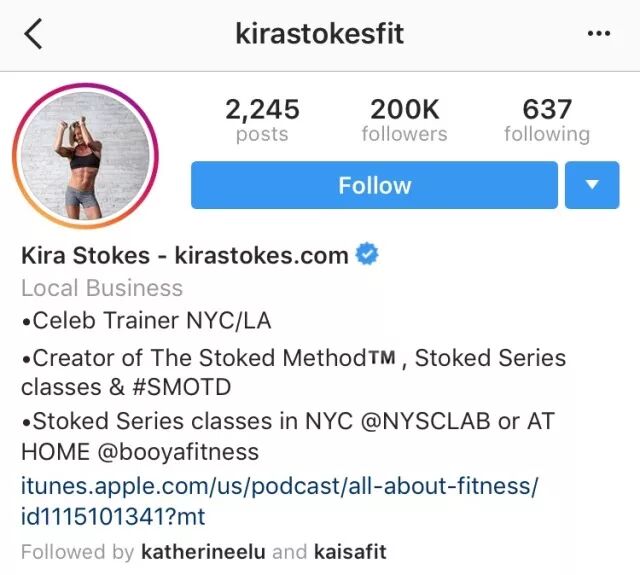The width and height of the screenshot is (640, 575).
Task: Open kaisafit's profile
Action: point(350,552)
